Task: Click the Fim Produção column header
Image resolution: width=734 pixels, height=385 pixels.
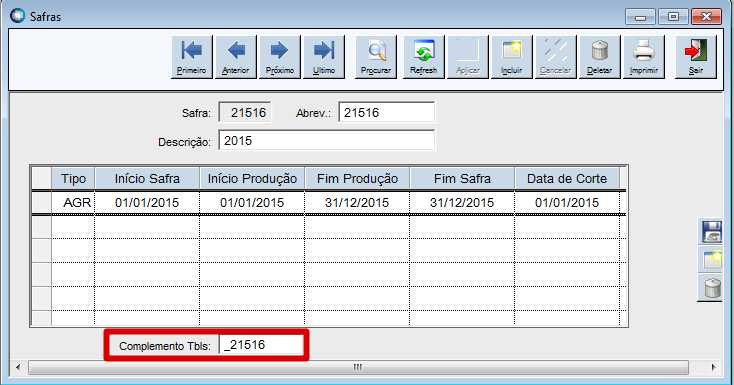Action: tap(357, 178)
